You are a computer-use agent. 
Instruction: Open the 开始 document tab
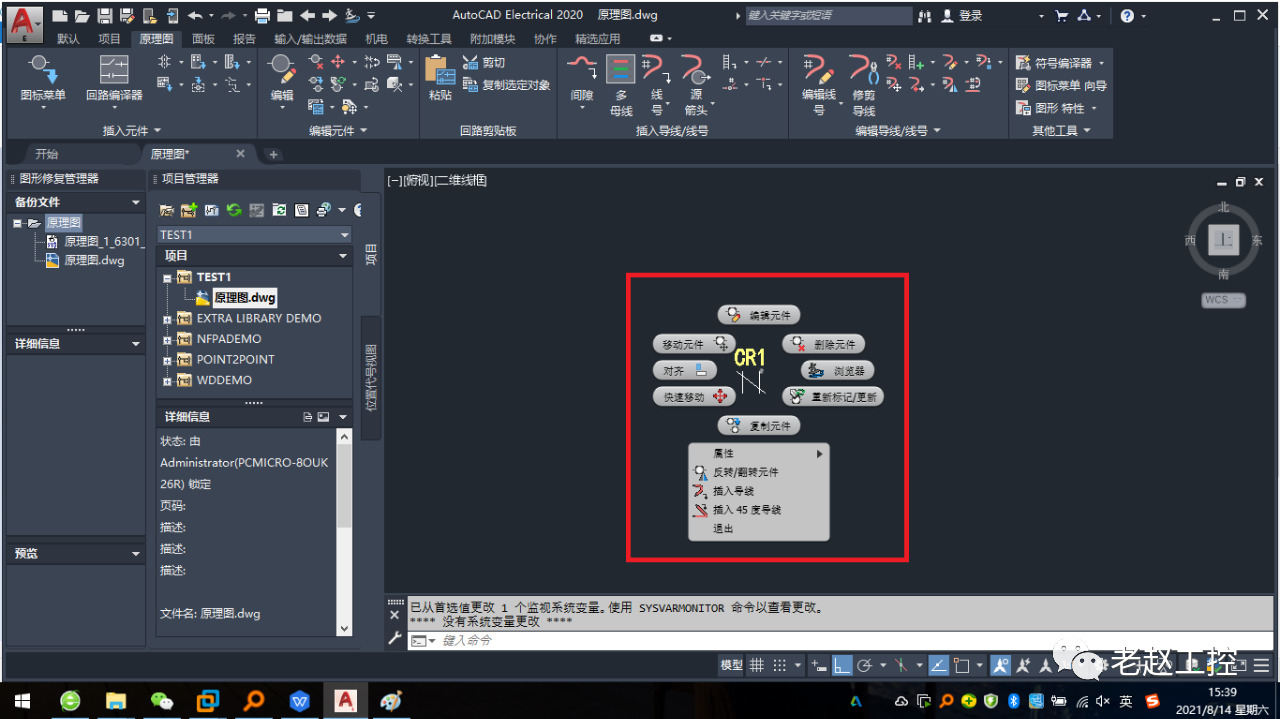click(x=47, y=154)
